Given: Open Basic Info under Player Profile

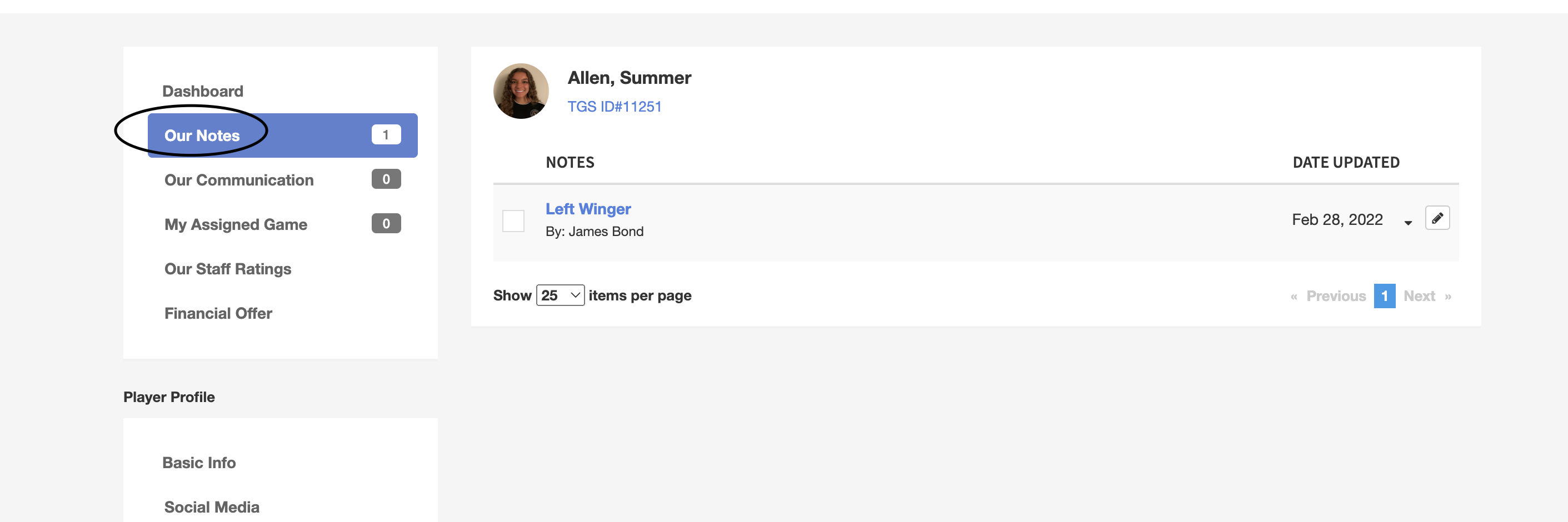Looking at the screenshot, I should coord(199,463).
